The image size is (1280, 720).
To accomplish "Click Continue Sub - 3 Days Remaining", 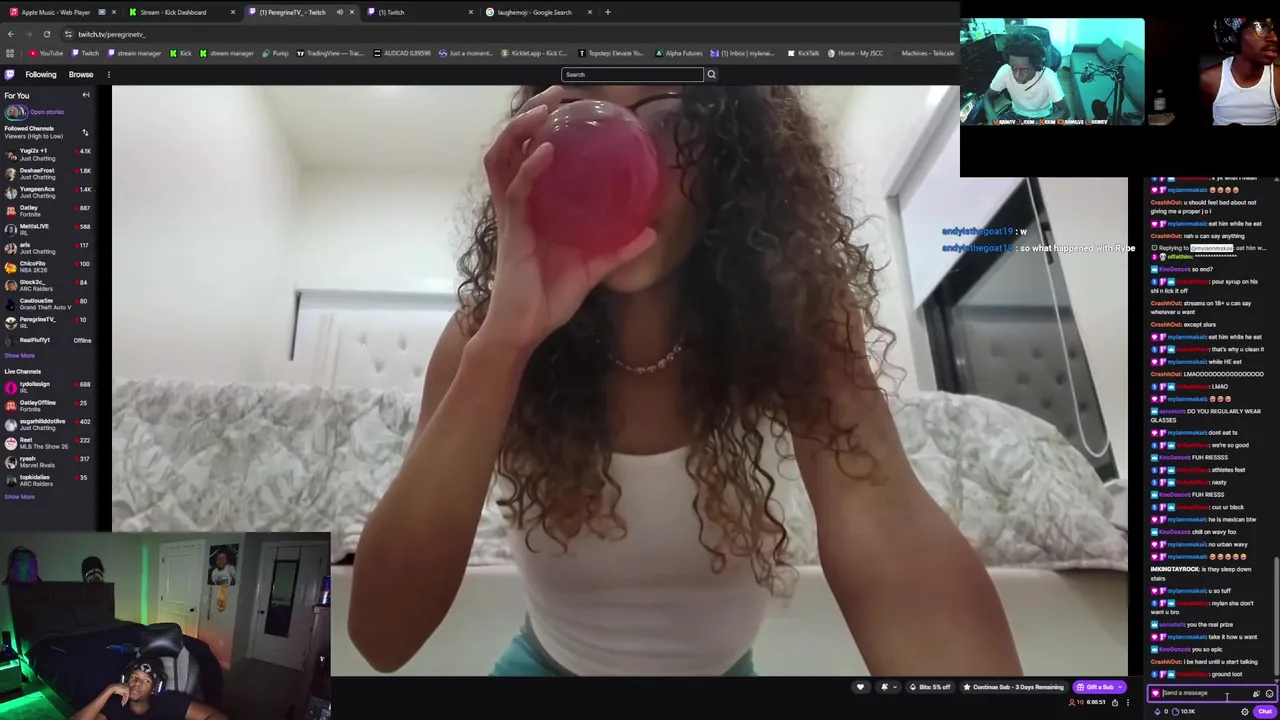I will [x=1012, y=687].
